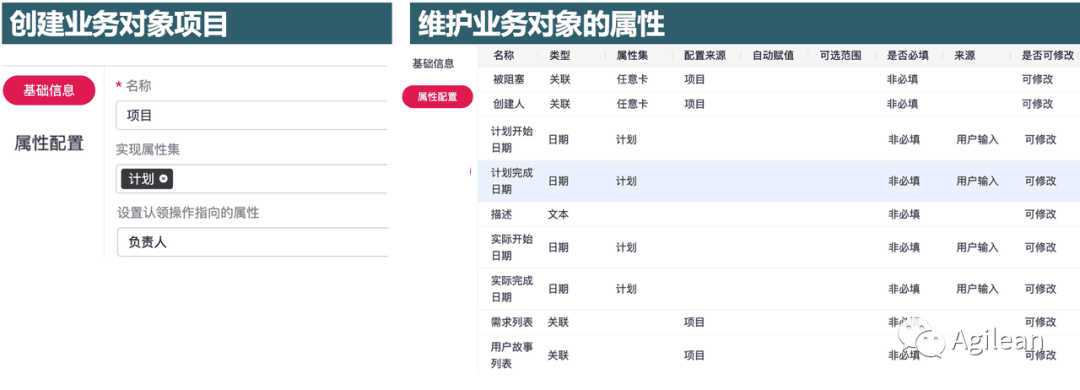Click the 实现属性集 tag field

pyautogui.click(x=252, y=178)
